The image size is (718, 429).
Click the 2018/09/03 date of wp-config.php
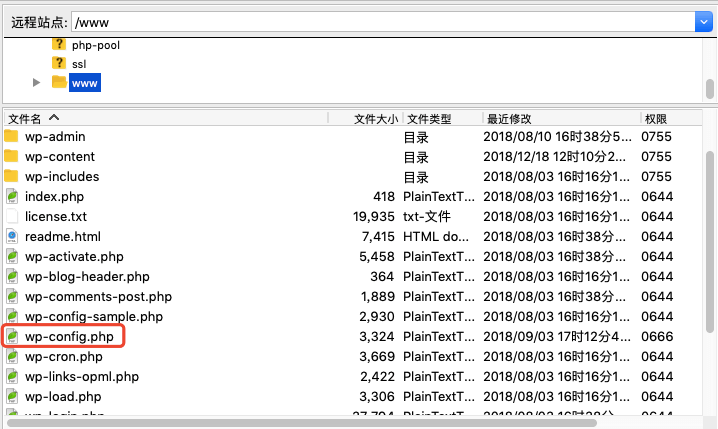pos(557,337)
